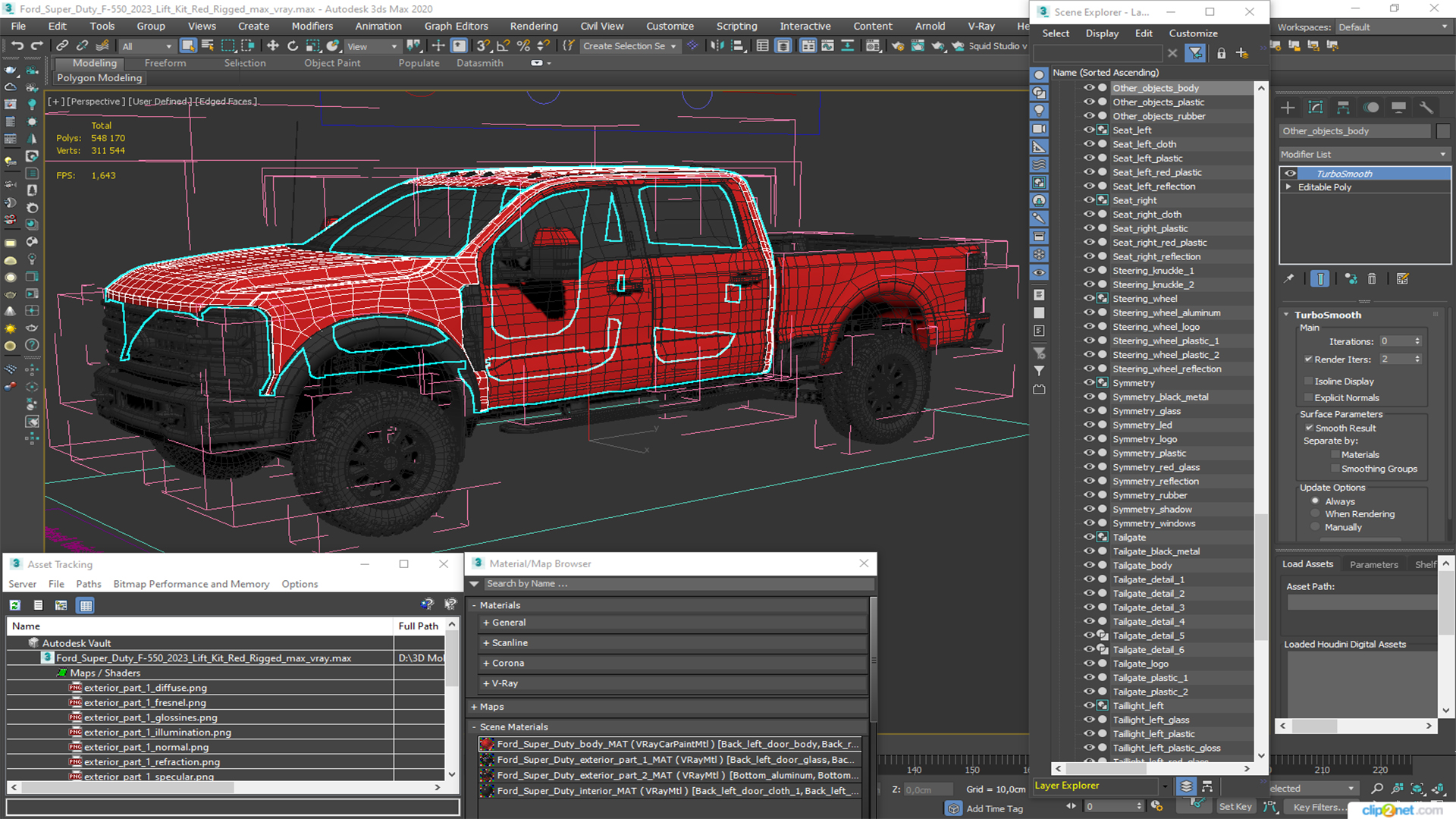Open the Create command panel tab
The image size is (1456, 819).
1288,108
